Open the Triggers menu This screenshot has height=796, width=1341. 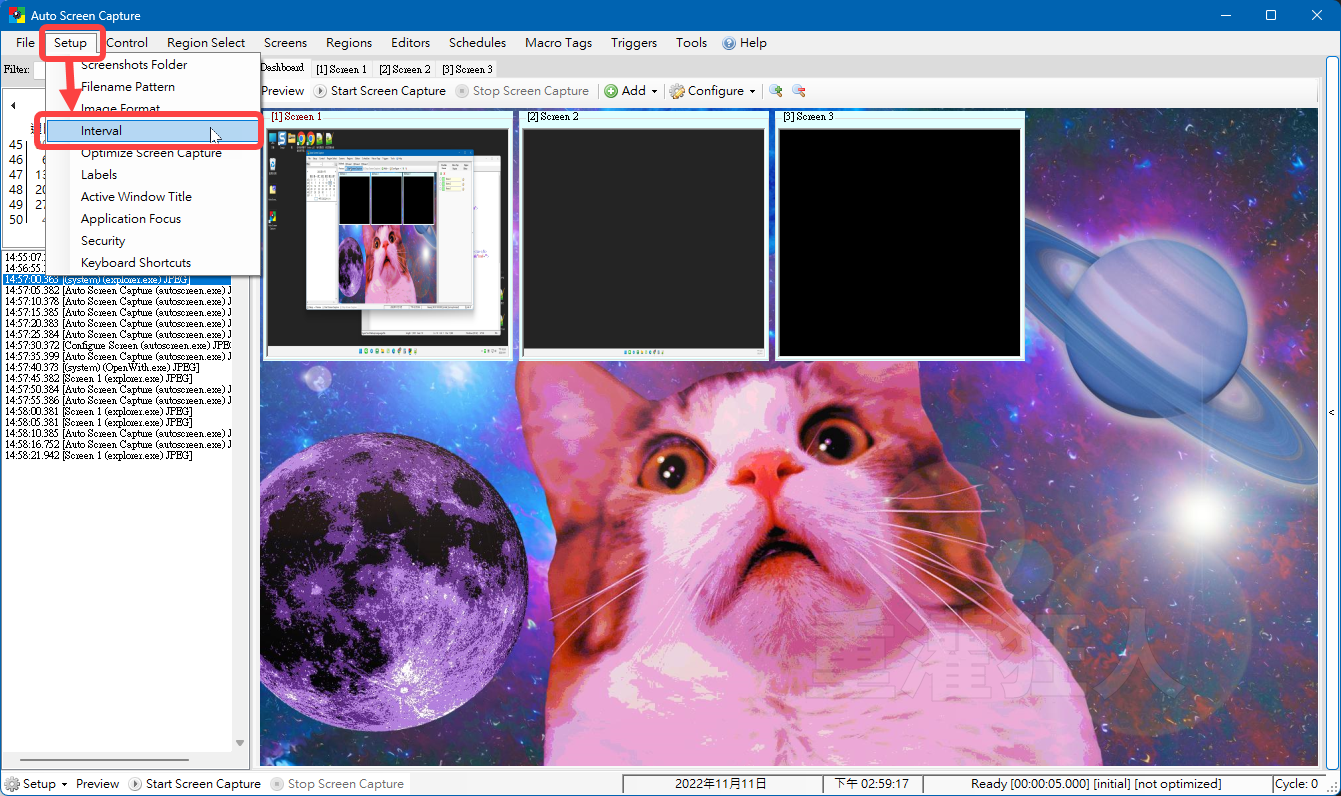point(634,43)
